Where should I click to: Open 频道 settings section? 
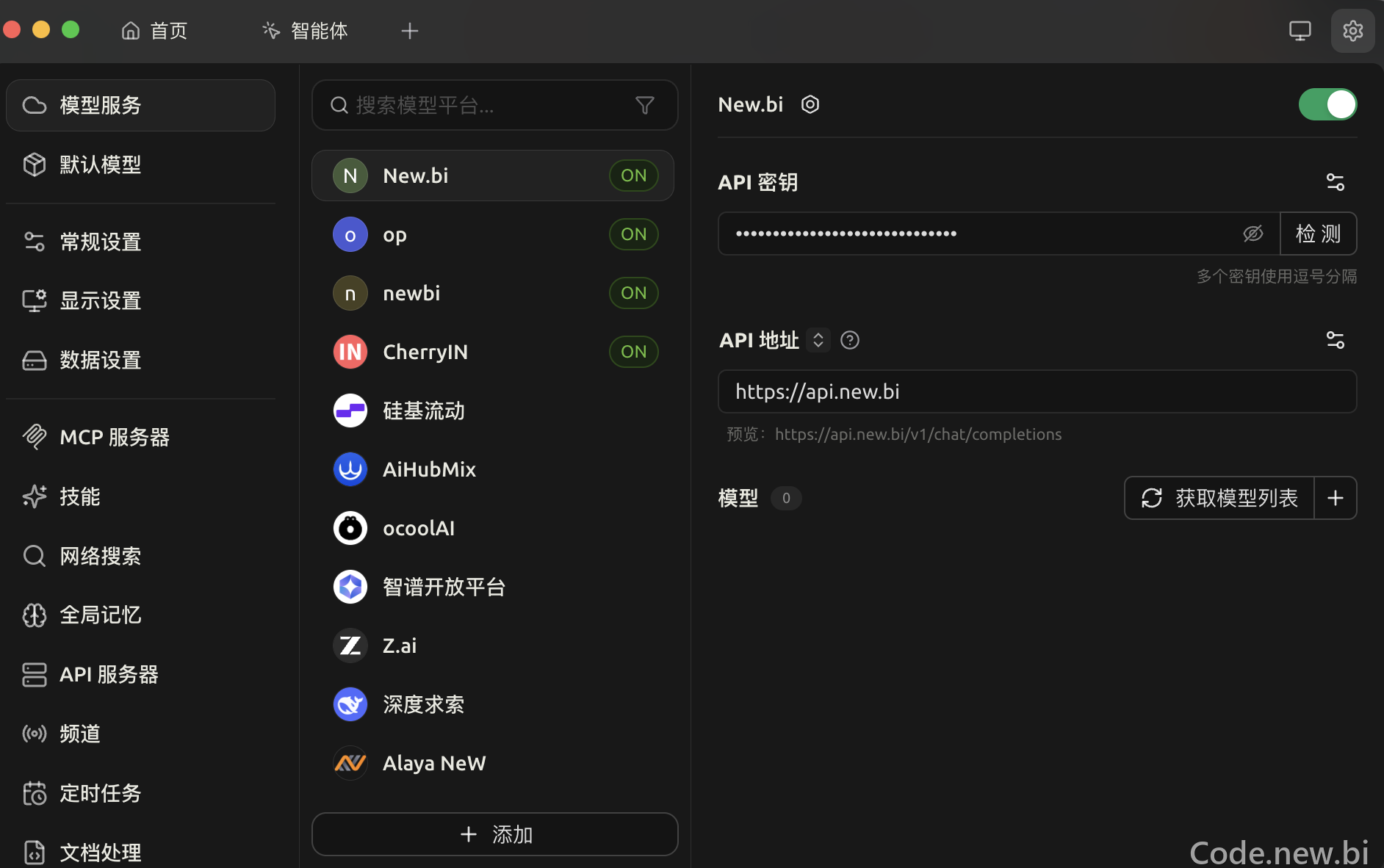click(140, 734)
